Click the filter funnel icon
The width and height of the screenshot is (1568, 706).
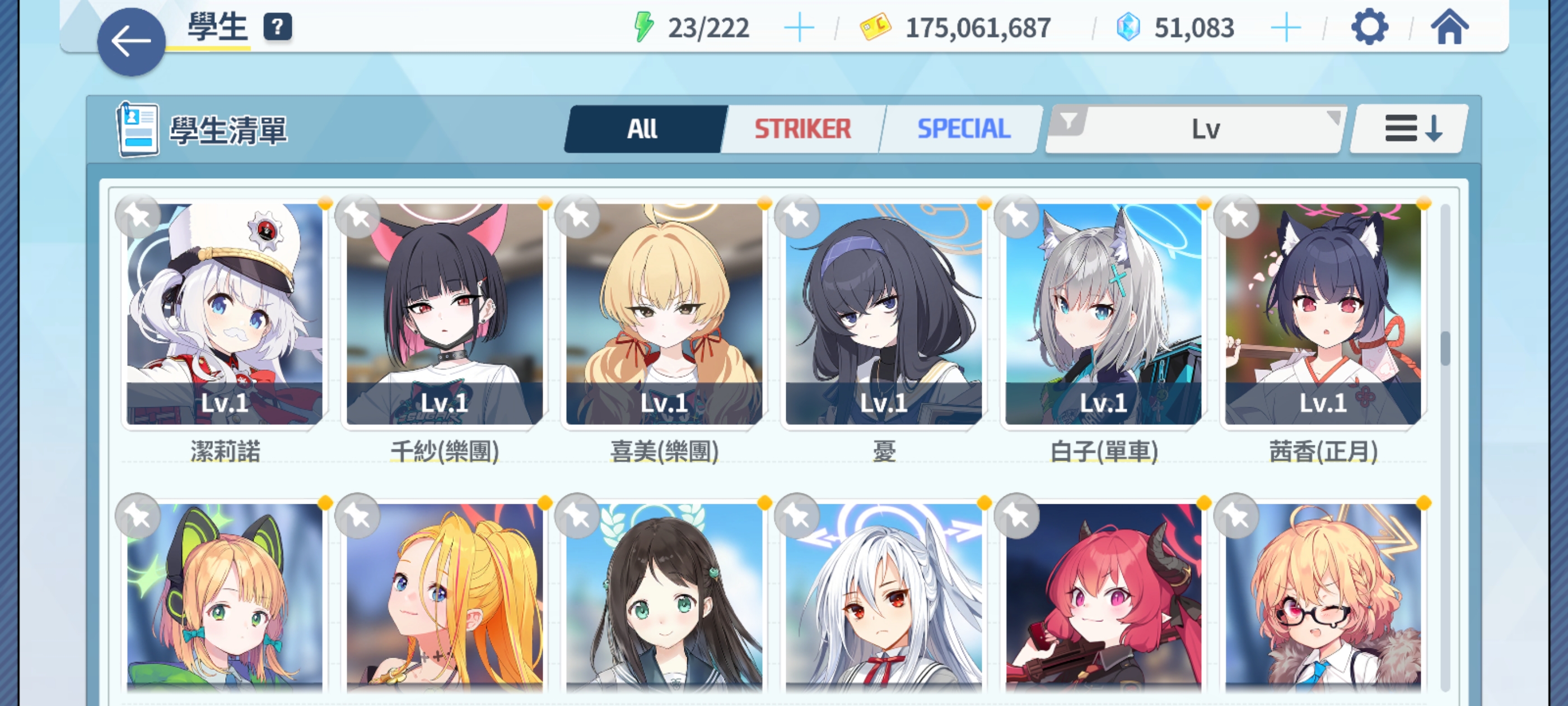pyautogui.click(x=1068, y=121)
